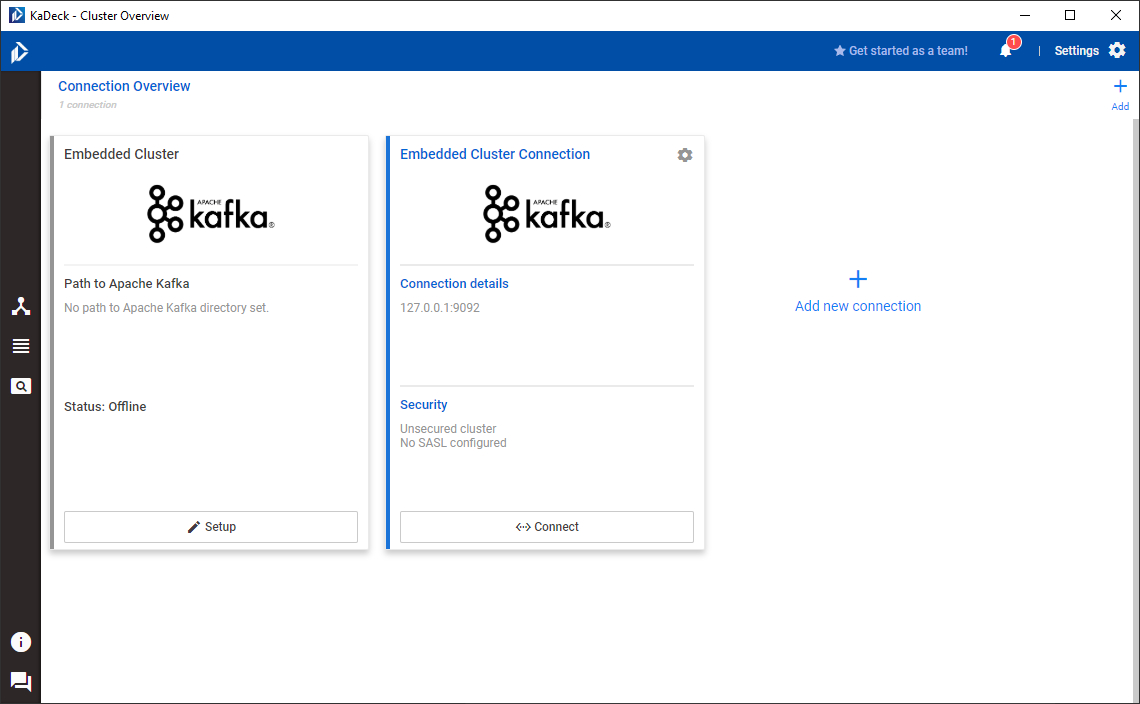Screen dimensions: 1140x704
Task: Click the Connect button
Action: pyautogui.click(x=547, y=527)
